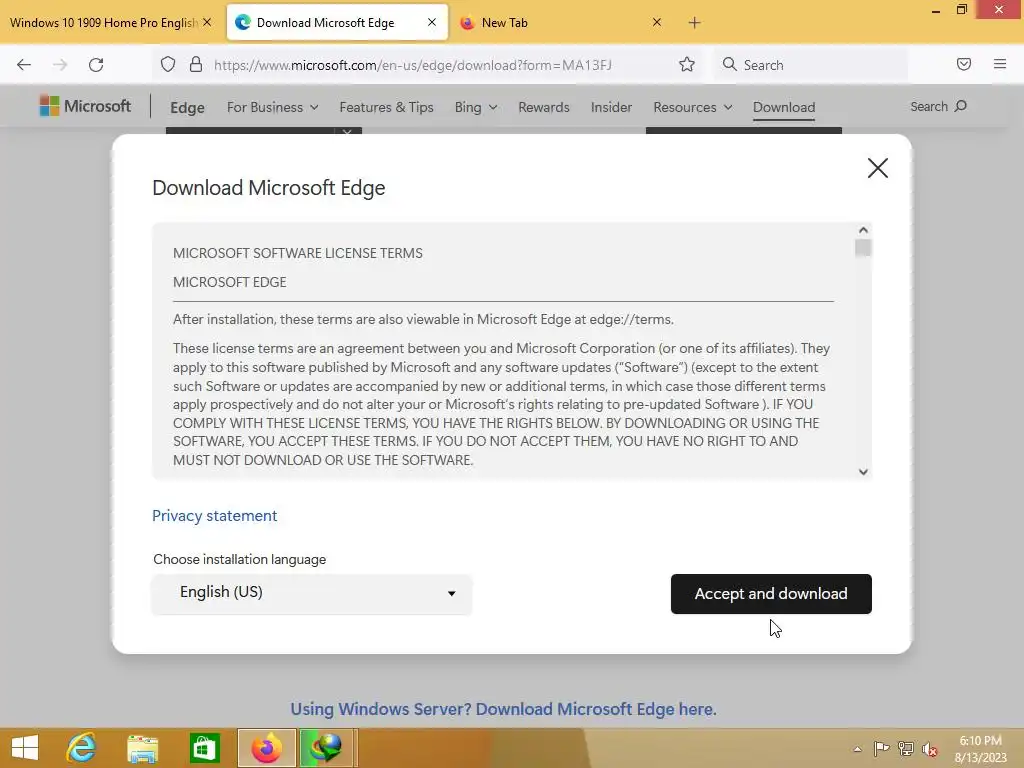This screenshot has height=768, width=1024.
Task: Click the Firefox taskbar icon
Action: click(266, 748)
